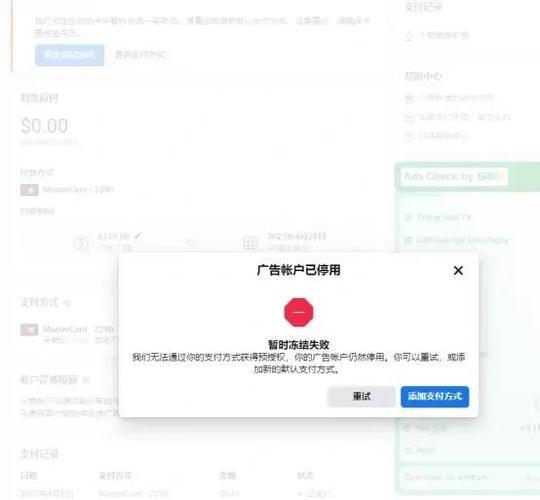Click the 重试 button
The height and width of the screenshot is (500, 540).
361,396
